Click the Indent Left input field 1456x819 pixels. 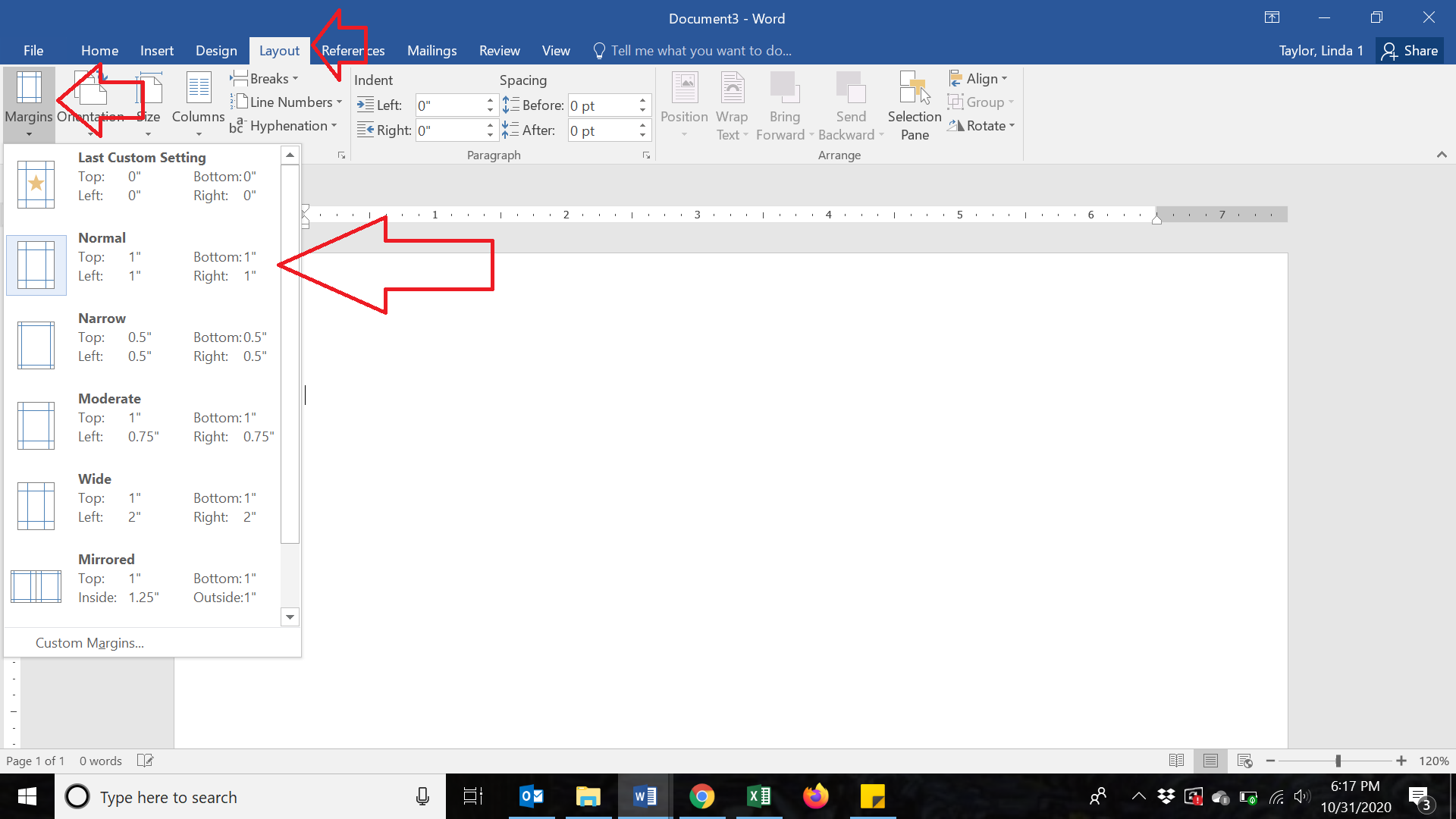click(x=449, y=105)
